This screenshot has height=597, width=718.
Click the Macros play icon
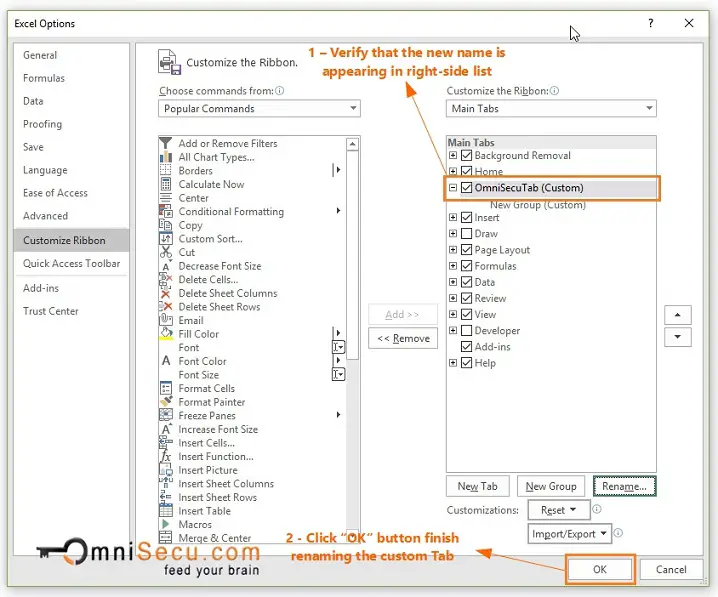pyautogui.click(x=165, y=524)
